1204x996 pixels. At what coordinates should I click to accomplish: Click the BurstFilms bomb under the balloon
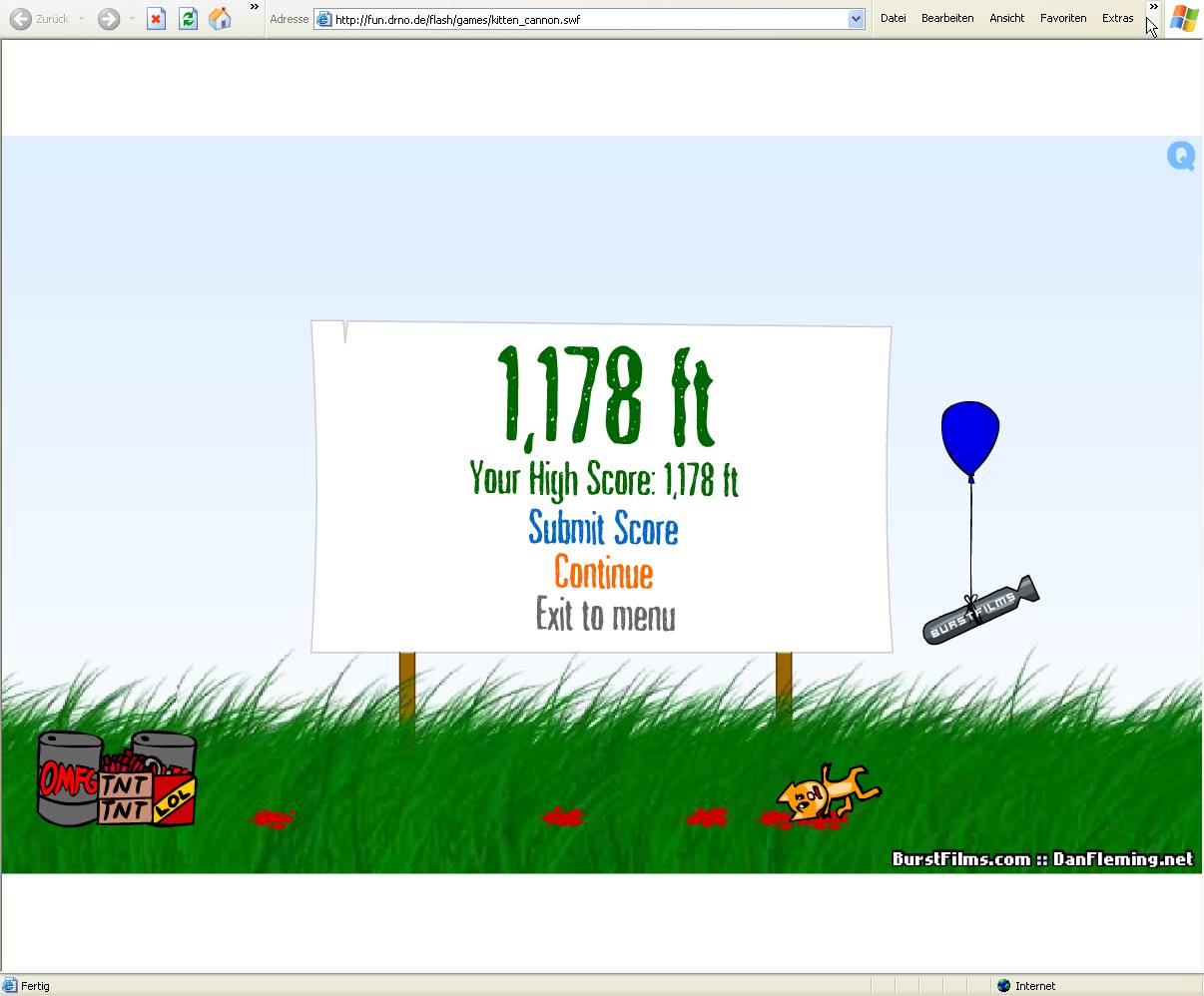(x=979, y=610)
